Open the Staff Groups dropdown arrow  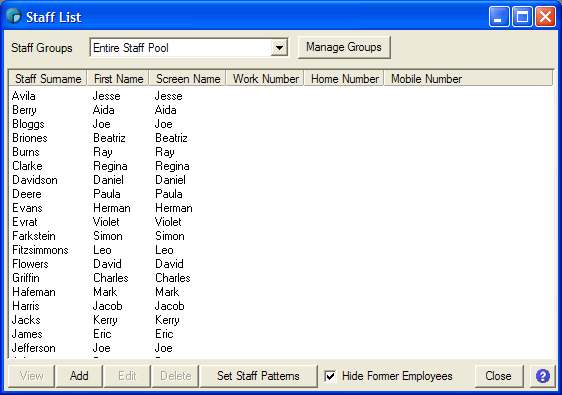pos(279,48)
